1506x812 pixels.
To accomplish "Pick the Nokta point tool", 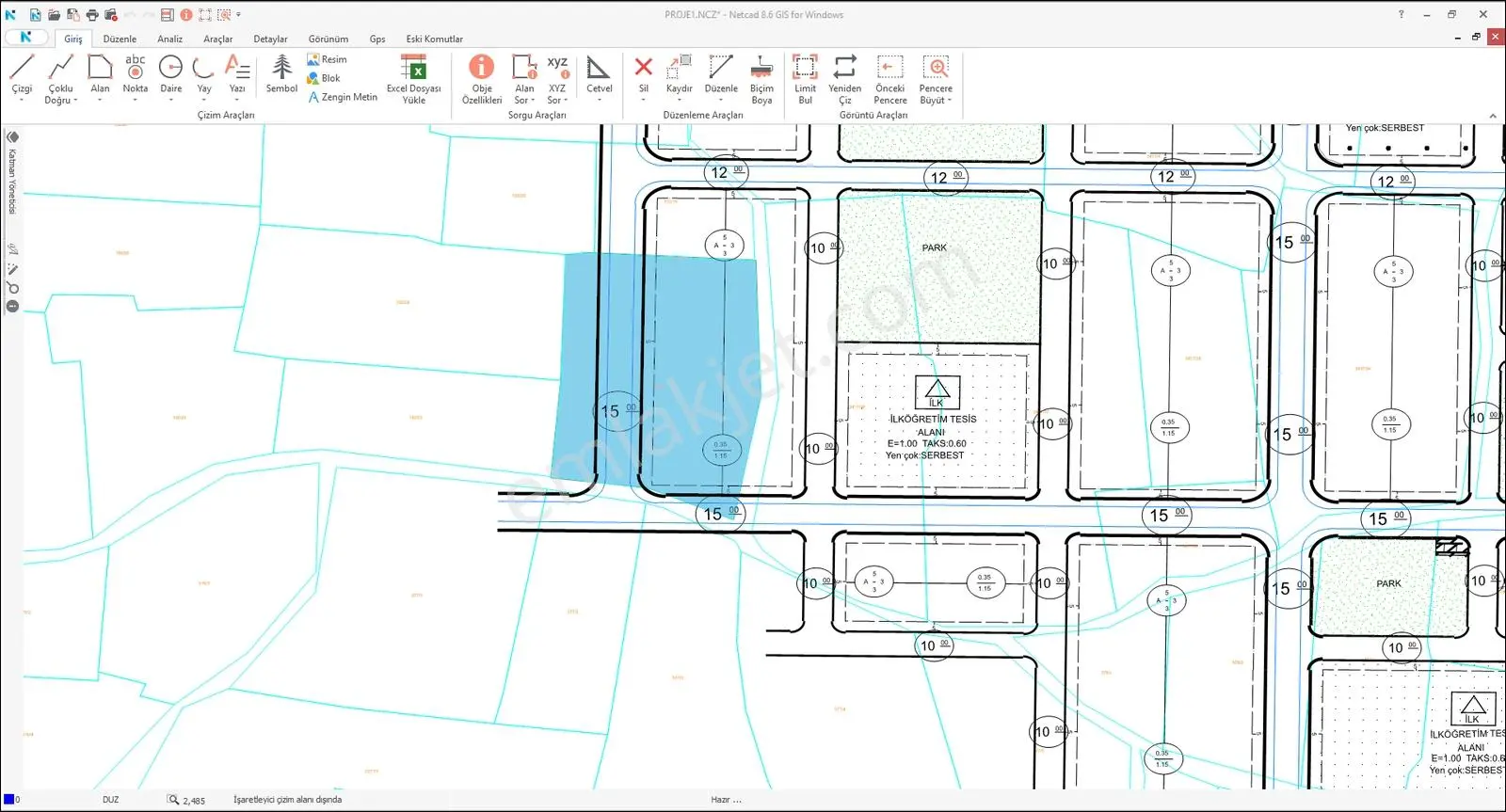I will tap(136, 75).
